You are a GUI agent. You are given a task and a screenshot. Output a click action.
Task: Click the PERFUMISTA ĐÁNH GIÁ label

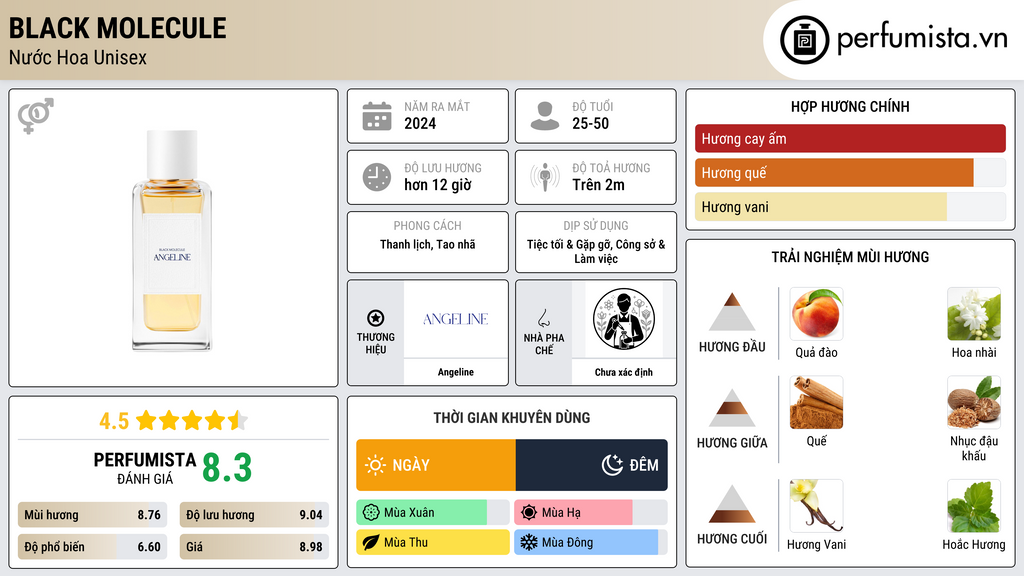click(x=144, y=468)
